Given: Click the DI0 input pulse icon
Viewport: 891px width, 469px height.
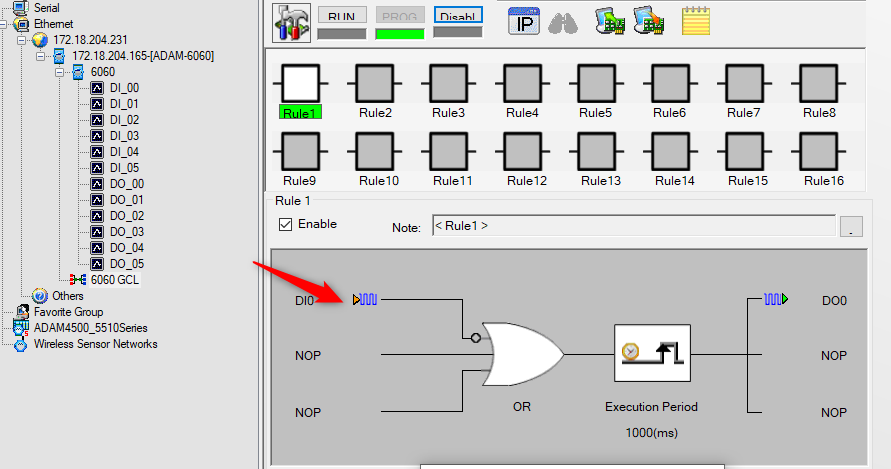Looking at the screenshot, I should click(x=365, y=299).
